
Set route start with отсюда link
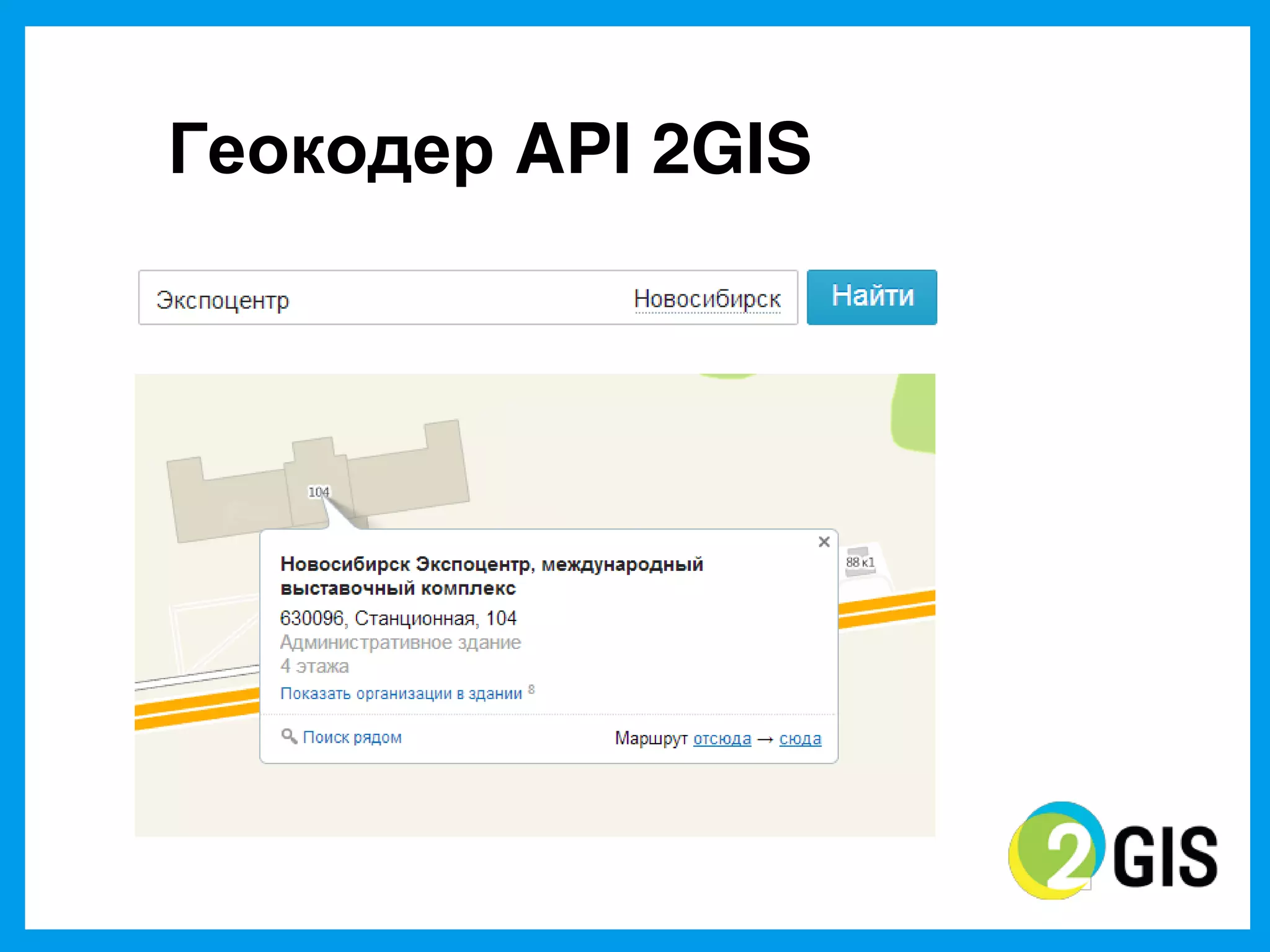pos(722,738)
